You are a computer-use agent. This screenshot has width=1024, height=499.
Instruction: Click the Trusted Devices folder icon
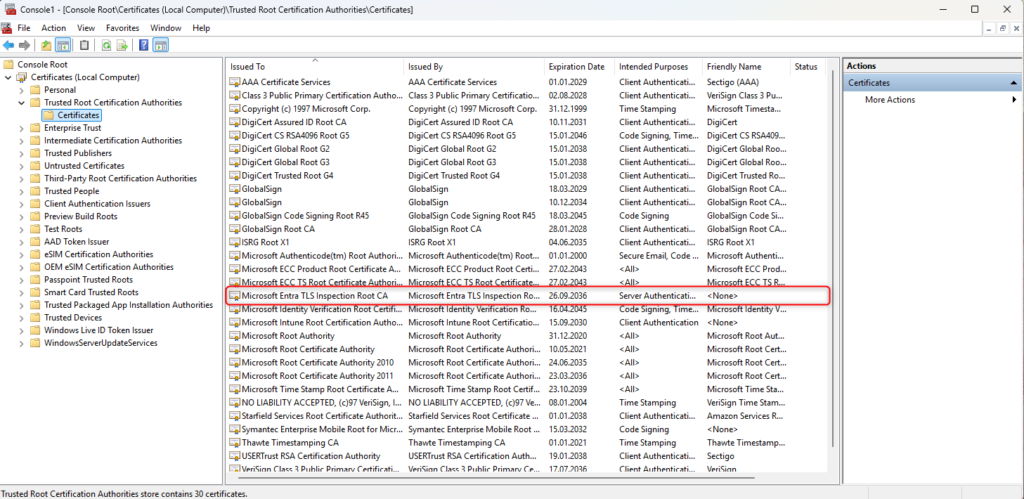pyautogui.click(x=35, y=317)
